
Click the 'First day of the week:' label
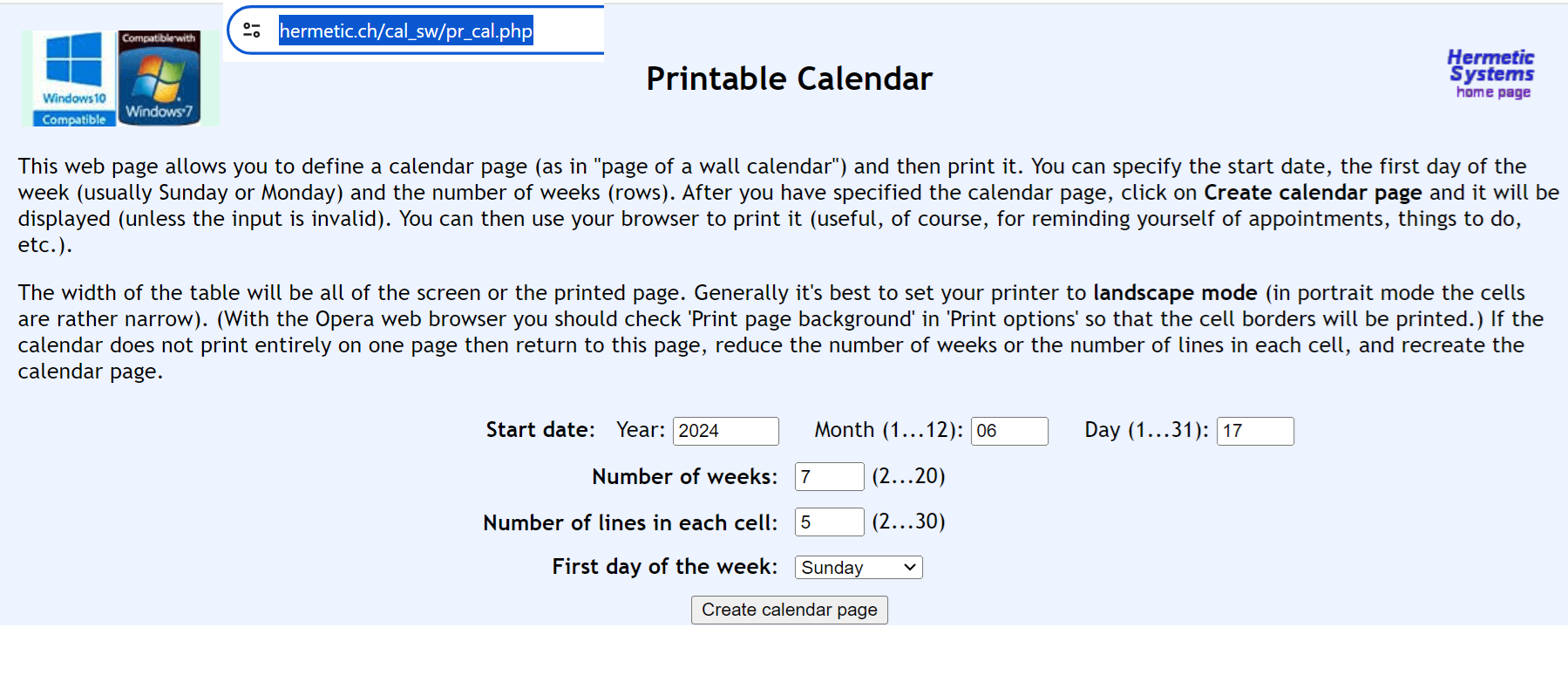pos(664,567)
